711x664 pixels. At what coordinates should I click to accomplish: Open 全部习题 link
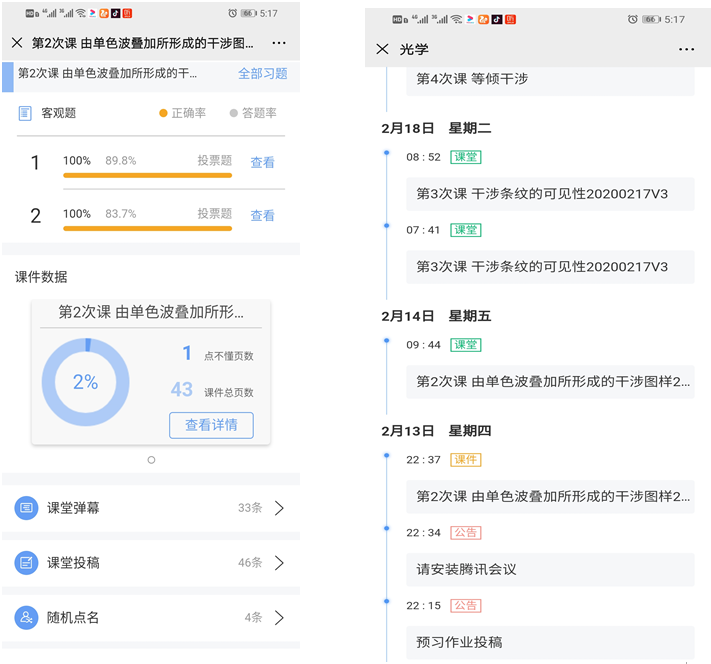pyautogui.click(x=262, y=73)
